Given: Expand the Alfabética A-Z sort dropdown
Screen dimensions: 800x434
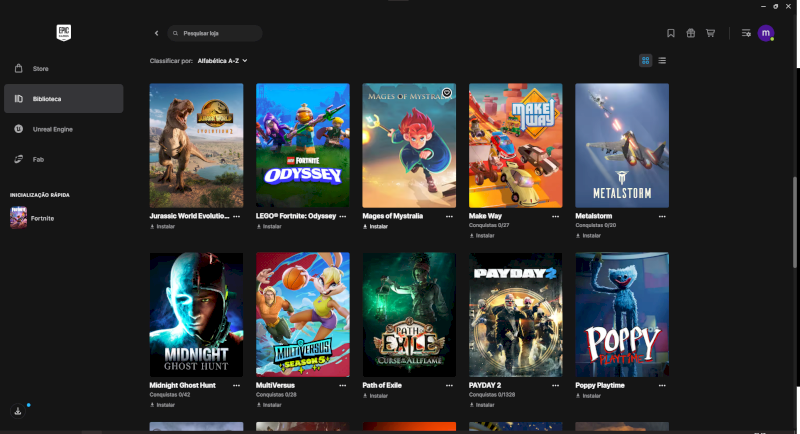Looking at the screenshot, I should tap(222, 61).
